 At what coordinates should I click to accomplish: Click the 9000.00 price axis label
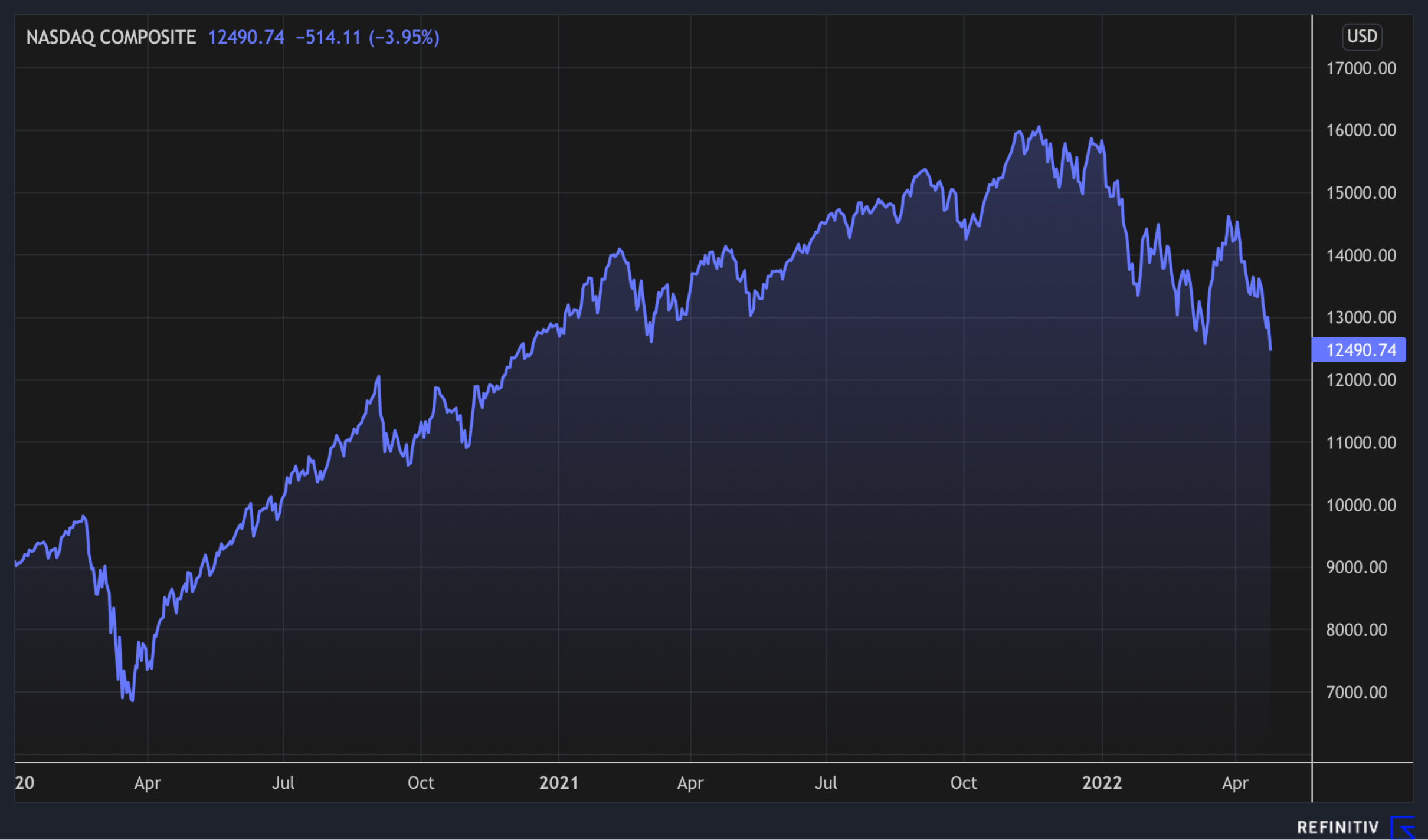click(1357, 567)
